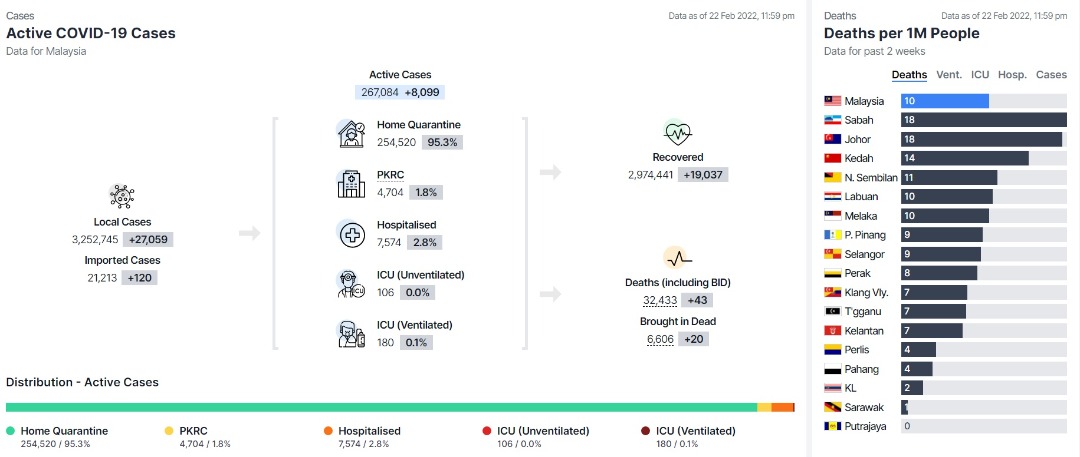Click the orange Hospitalised legend dot
1080x457 pixels.
[328, 431]
